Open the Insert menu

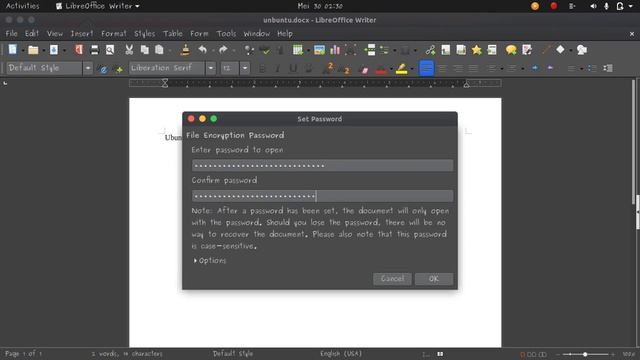pyautogui.click(x=82, y=33)
